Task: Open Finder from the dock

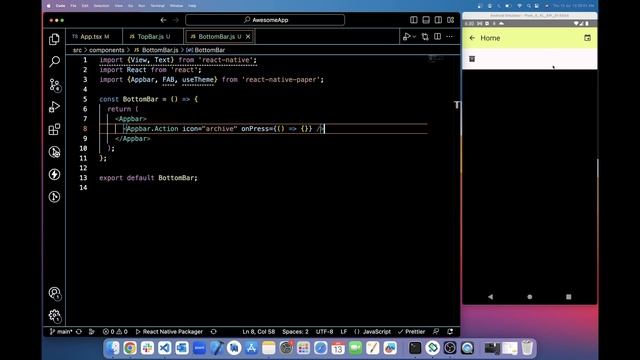Action: [113, 348]
